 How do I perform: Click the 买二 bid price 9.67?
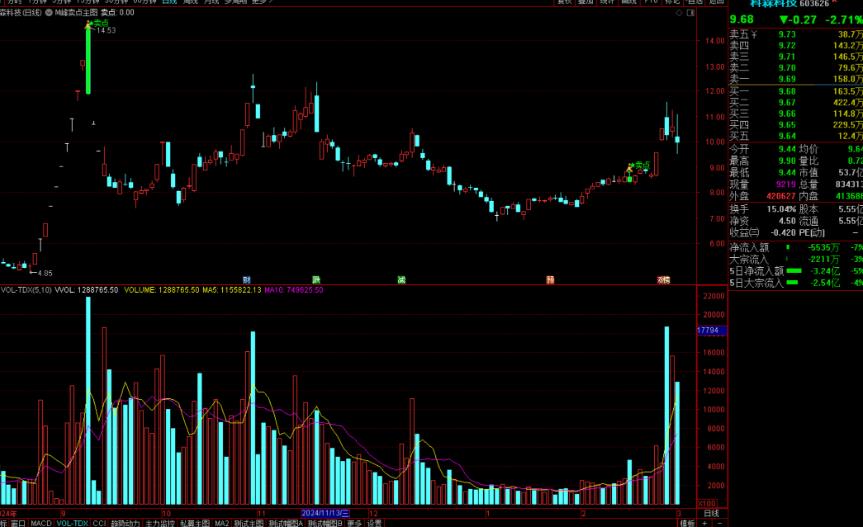point(787,102)
